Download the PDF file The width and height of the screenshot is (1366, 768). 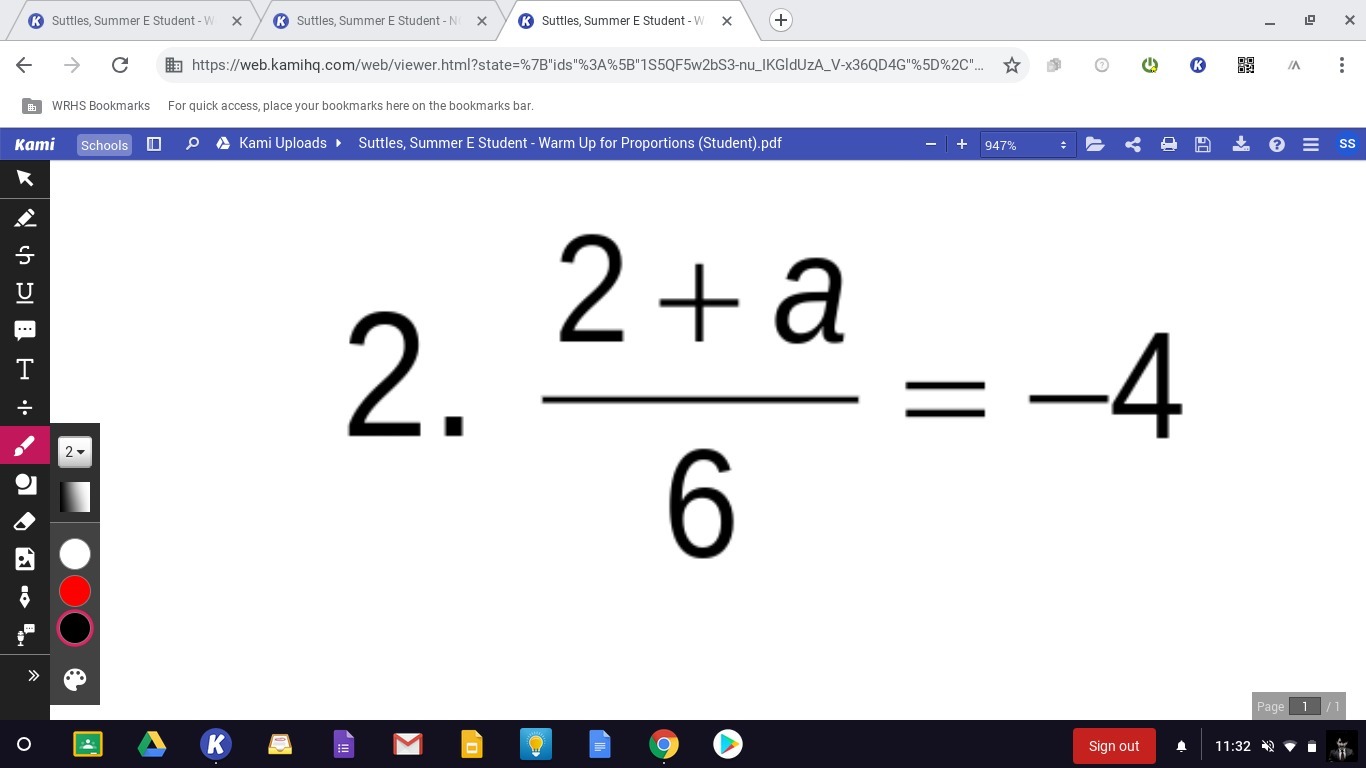pos(1241,144)
